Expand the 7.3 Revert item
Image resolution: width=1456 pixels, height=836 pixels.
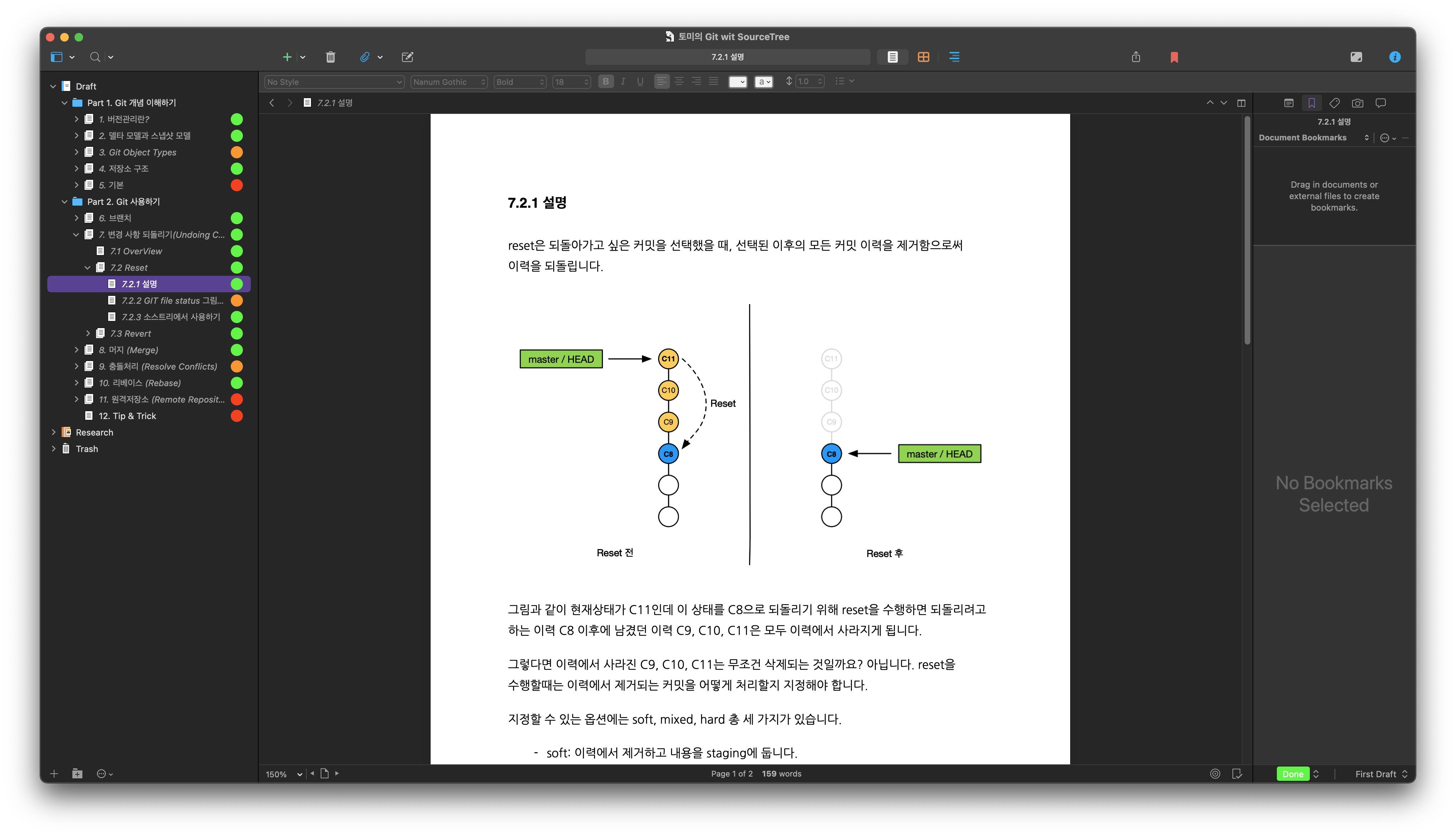click(x=87, y=333)
